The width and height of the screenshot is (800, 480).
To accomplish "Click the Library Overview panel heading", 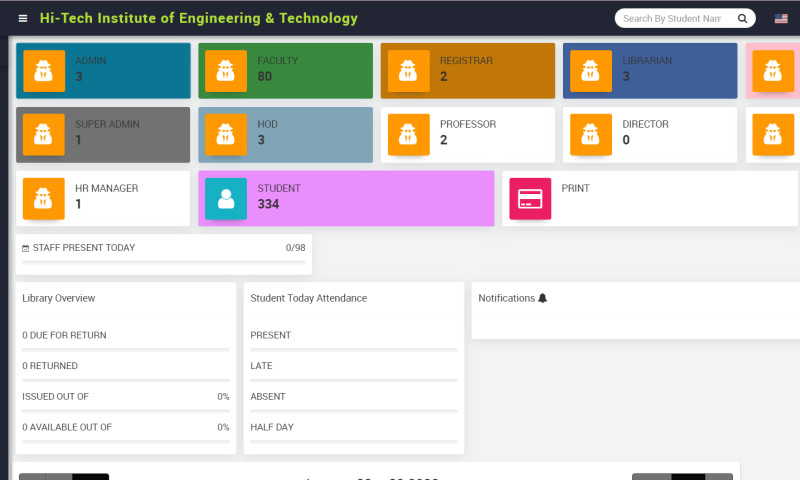I will pos(59,298).
